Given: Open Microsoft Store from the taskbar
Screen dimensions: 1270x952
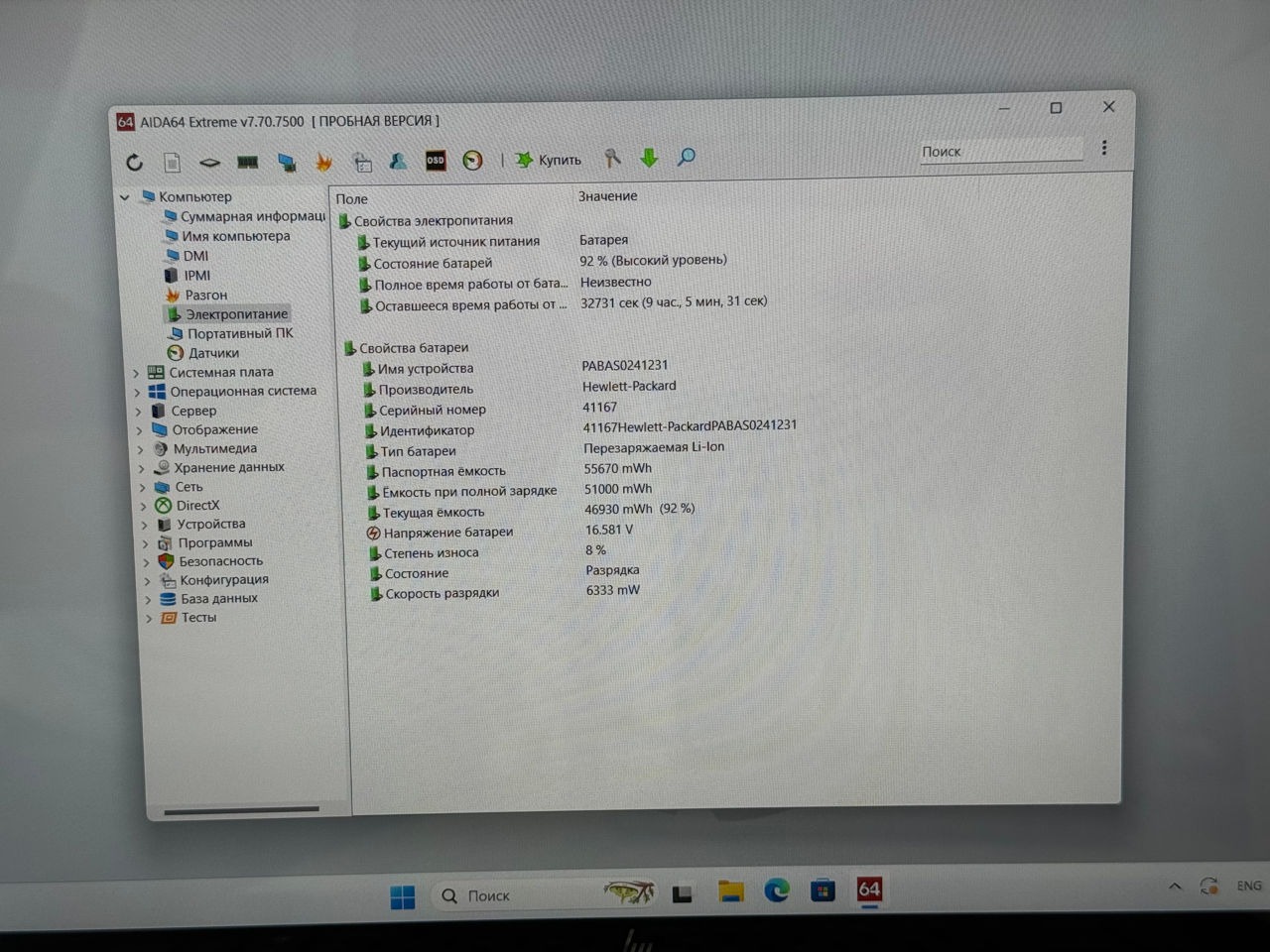Looking at the screenshot, I should (x=823, y=891).
